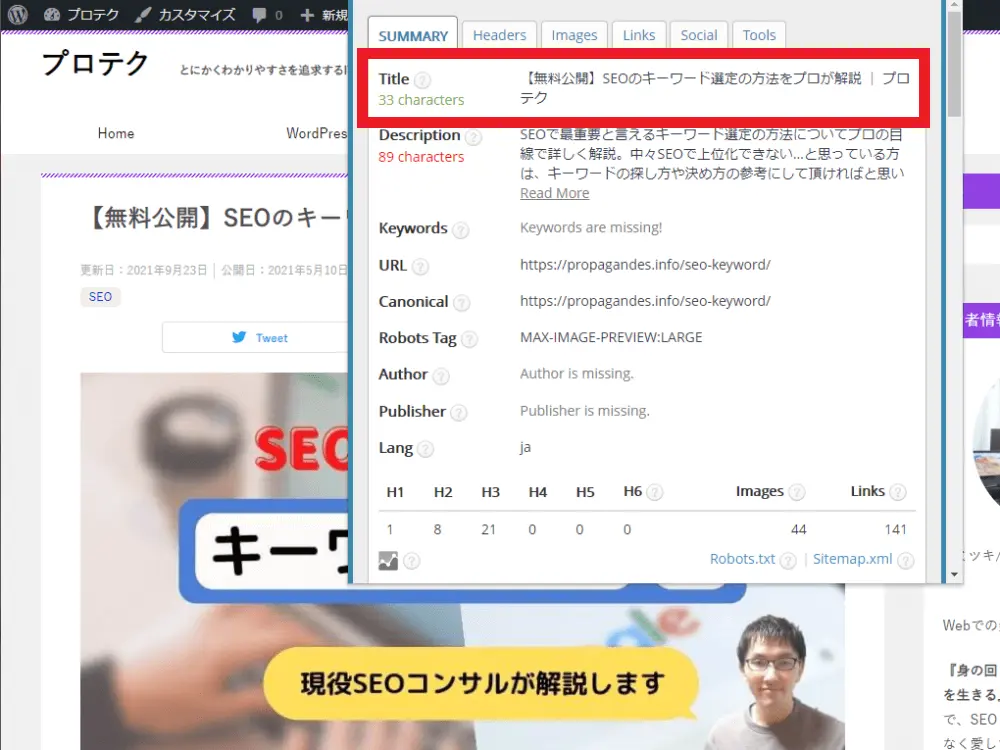Click the help icon beside H6 heading count
Image resolution: width=1000 pixels, height=750 pixels.
click(655, 492)
